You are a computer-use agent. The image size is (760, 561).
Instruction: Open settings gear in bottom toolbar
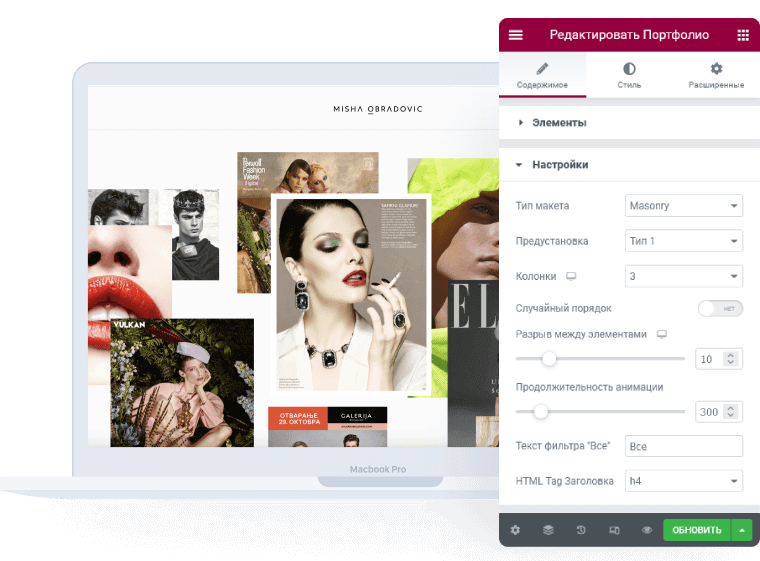tap(515, 530)
